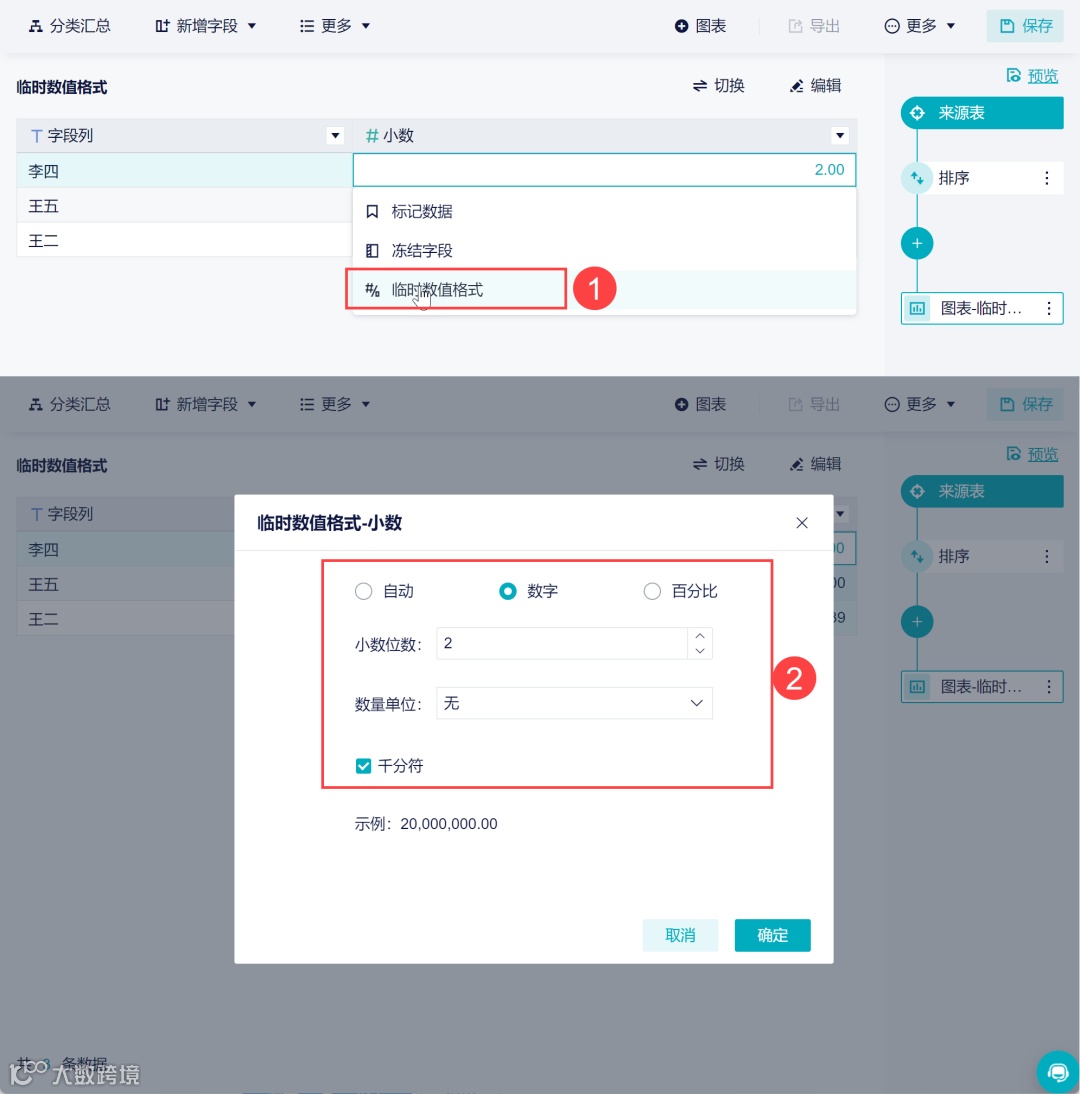The height and width of the screenshot is (1094, 1080).
Task: Click the 预览 preview link
Action: [x=1040, y=75]
